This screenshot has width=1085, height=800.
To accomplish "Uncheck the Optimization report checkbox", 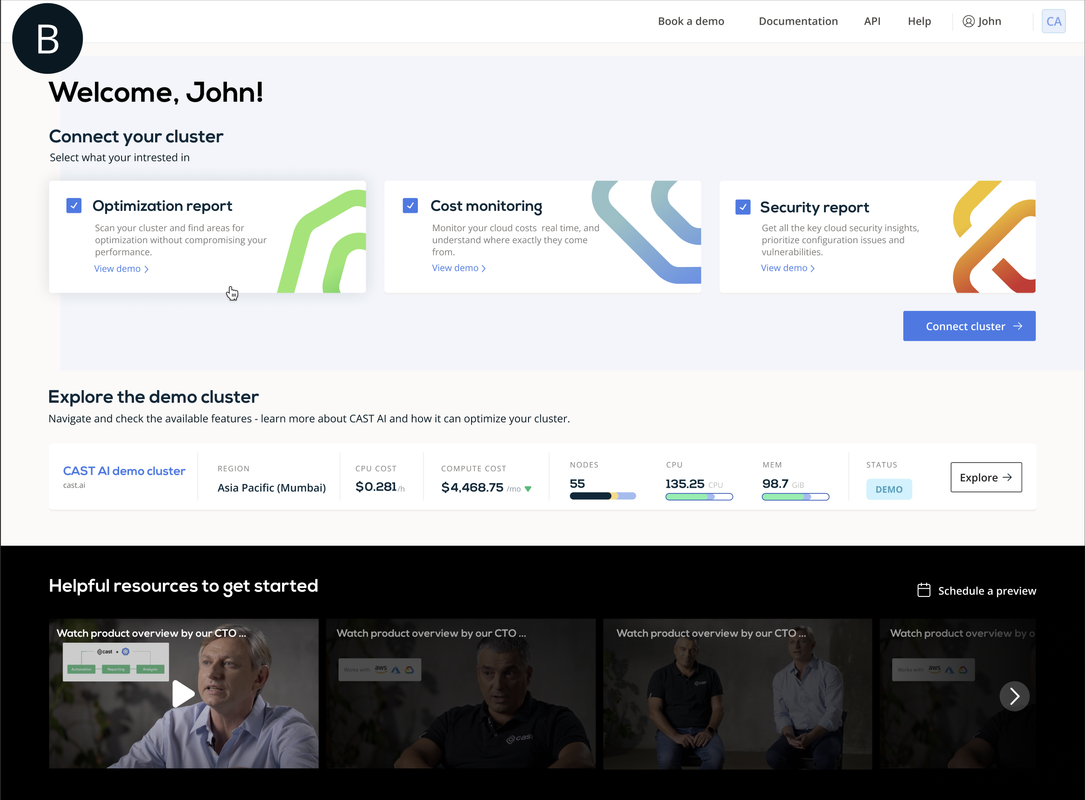I will click(74, 206).
